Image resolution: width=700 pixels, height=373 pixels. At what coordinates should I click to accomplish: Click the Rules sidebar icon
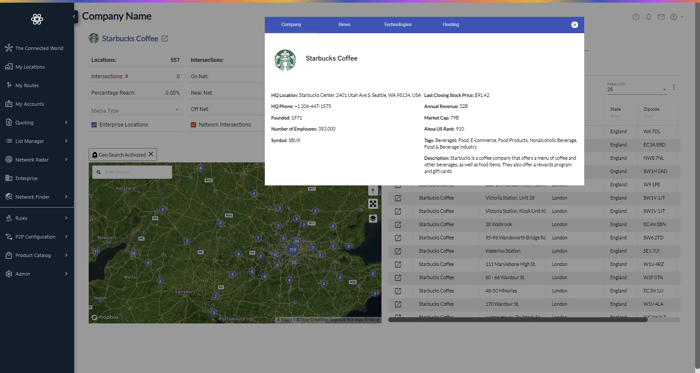coord(8,218)
